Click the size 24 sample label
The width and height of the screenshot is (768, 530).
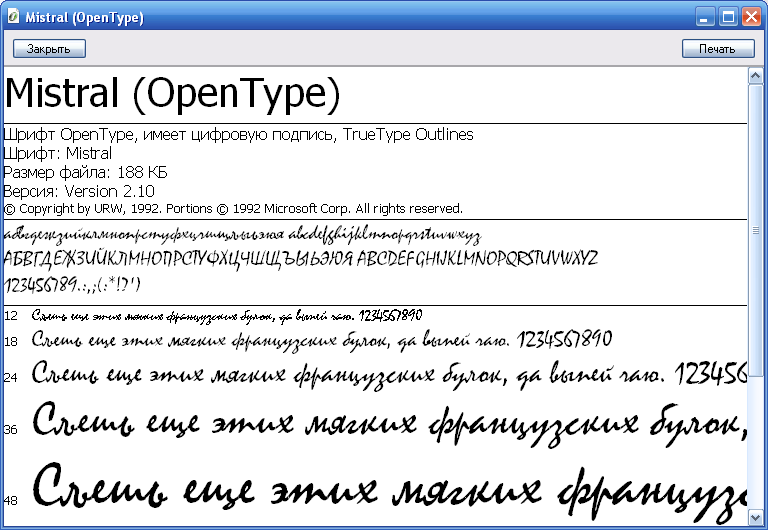point(11,377)
